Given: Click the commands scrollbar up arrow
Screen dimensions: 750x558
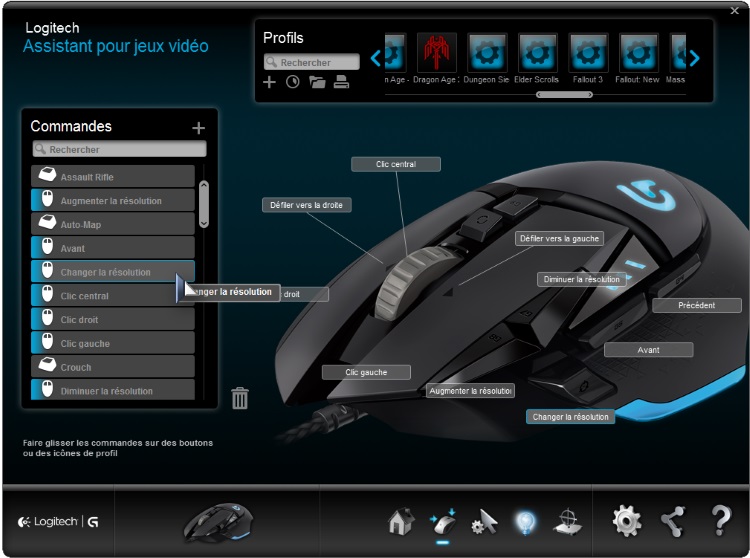Looking at the screenshot, I should (204, 186).
